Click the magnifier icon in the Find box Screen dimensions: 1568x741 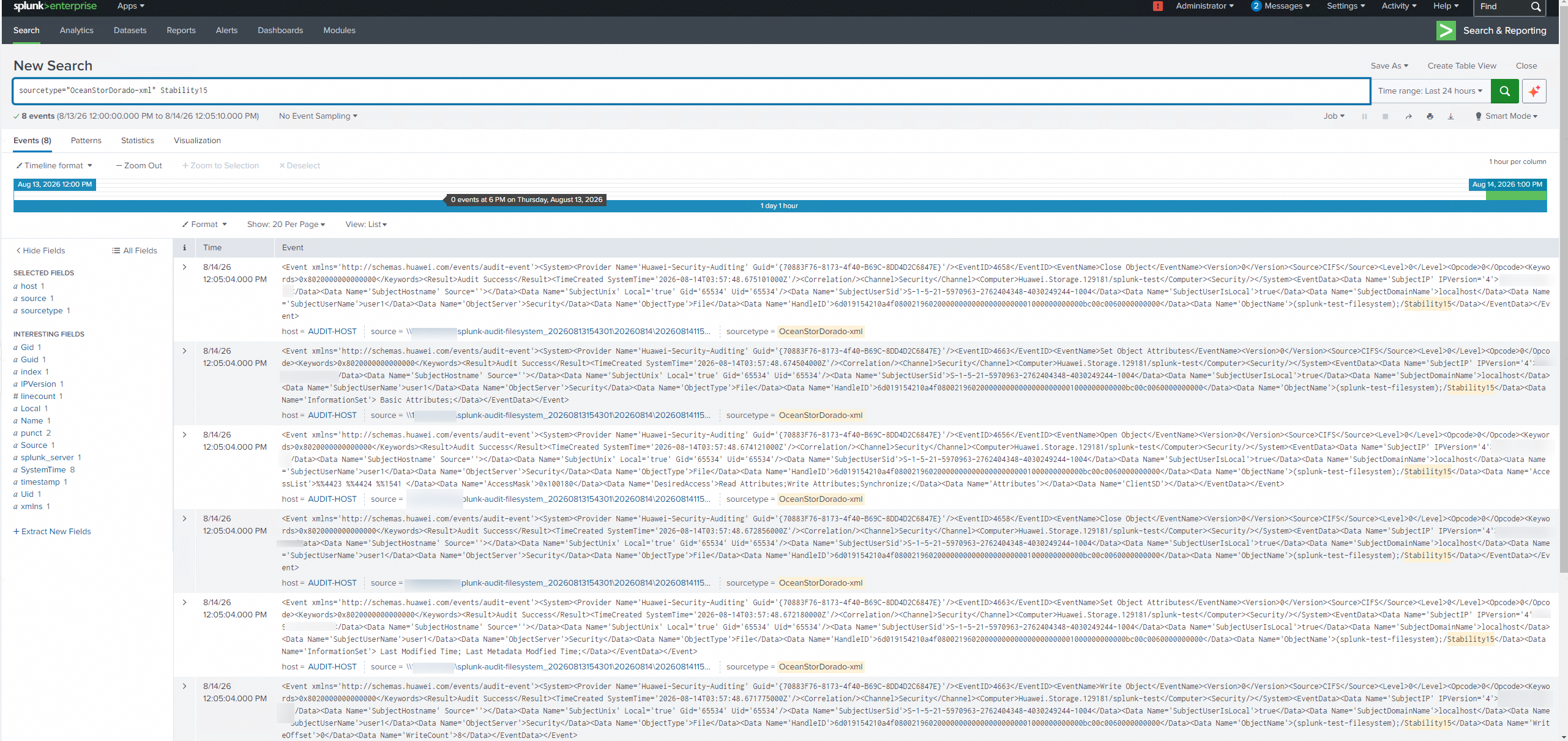point(1536,7)
